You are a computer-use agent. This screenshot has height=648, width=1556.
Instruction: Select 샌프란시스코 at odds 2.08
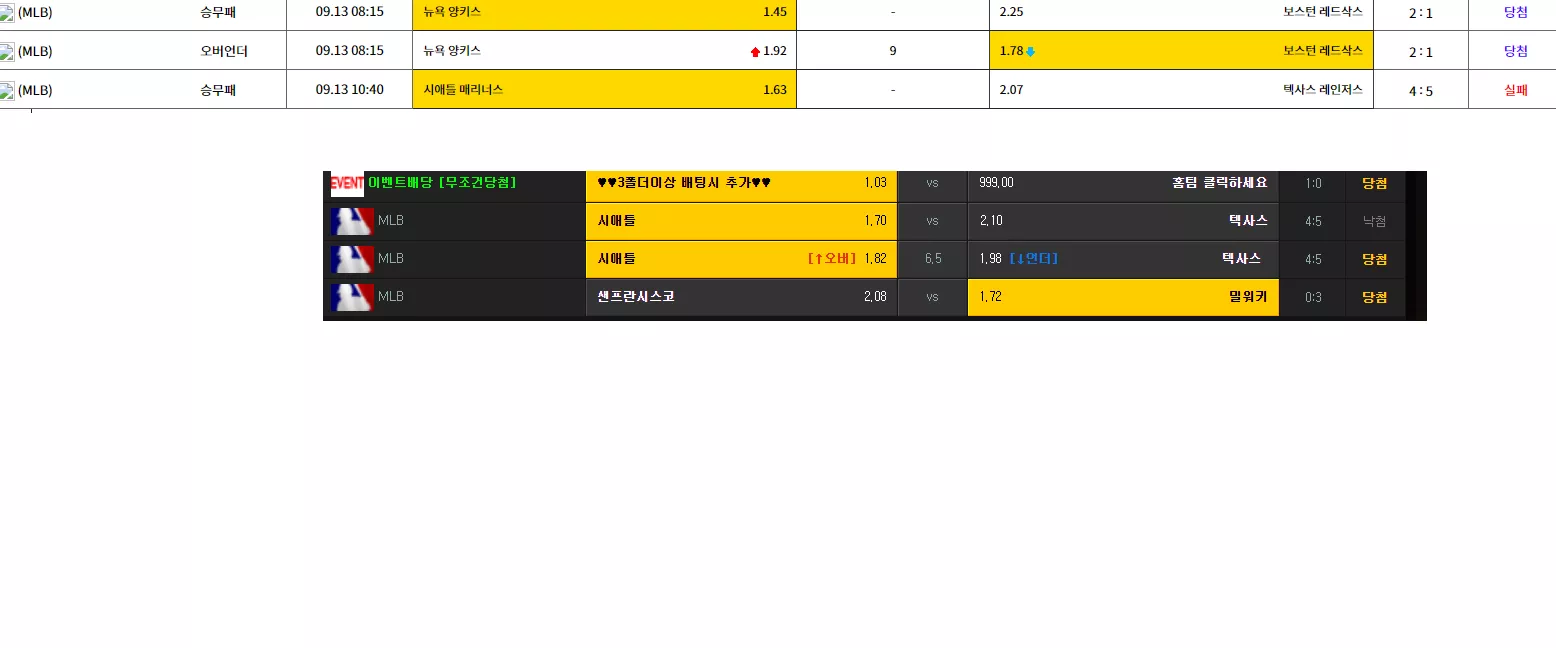click(741, 297)
